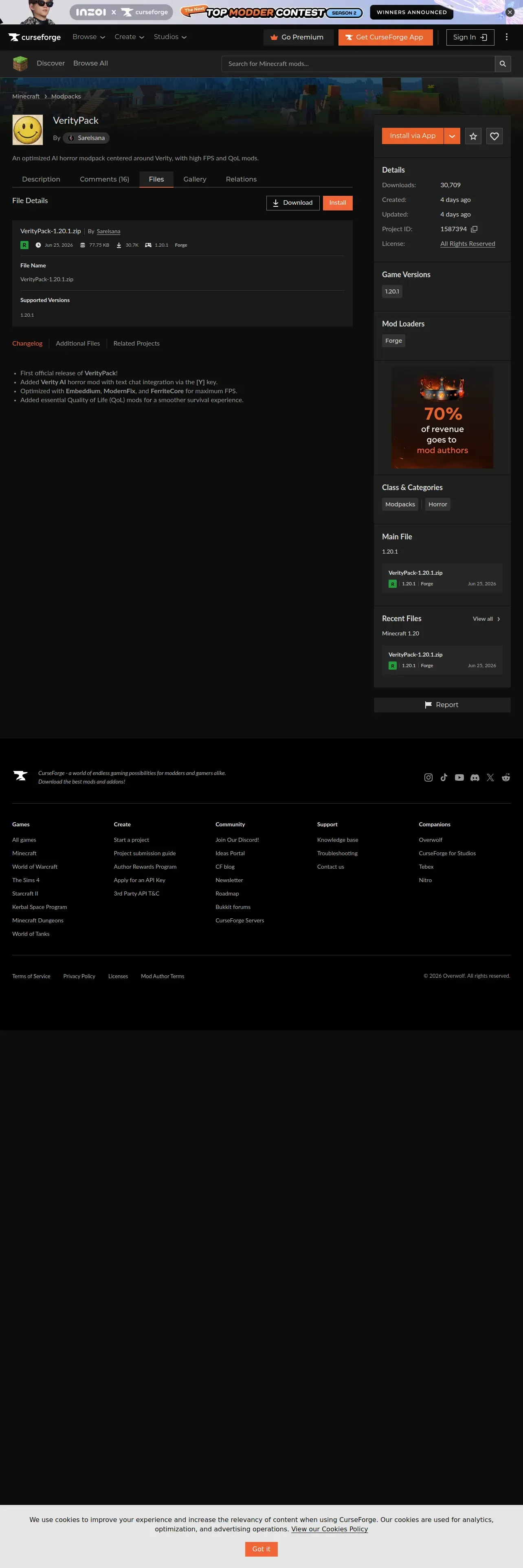Viewport: 523px width, 1568px height.
Task: Open the Gallery tab
Action: point(195,180)
